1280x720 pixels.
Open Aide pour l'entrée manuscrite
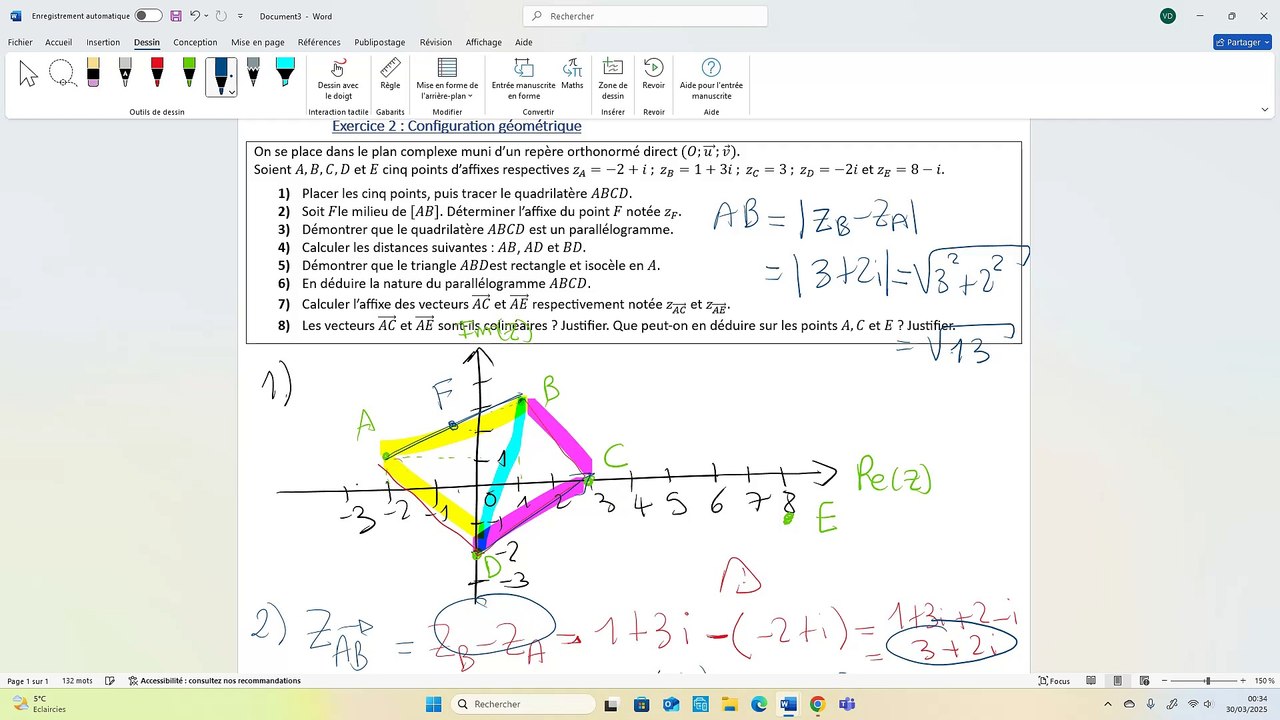pyautogui.click(x=711, y=79)
